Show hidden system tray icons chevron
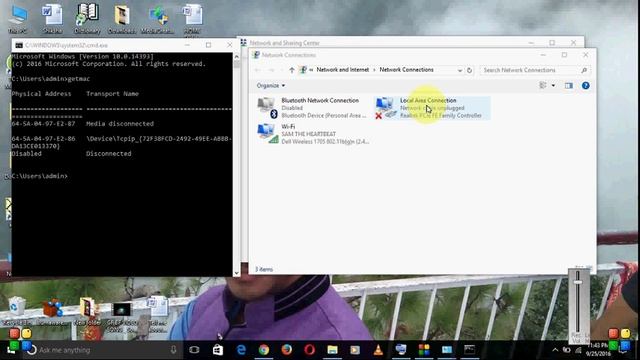 click(x=555, y=350)
